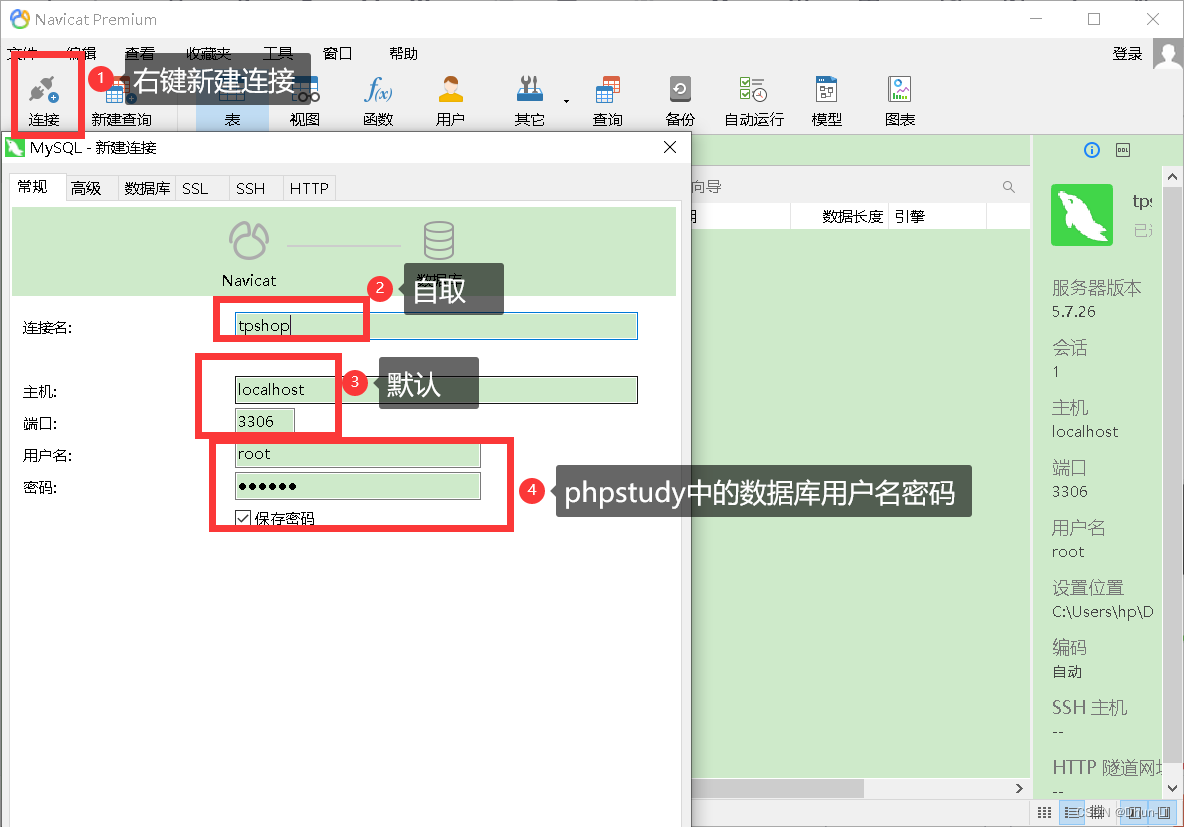The width and height of the screenshot is (1184, 827).
Task: Click the search magnifier icon in object pane
Action: [x=1009, y=187]
